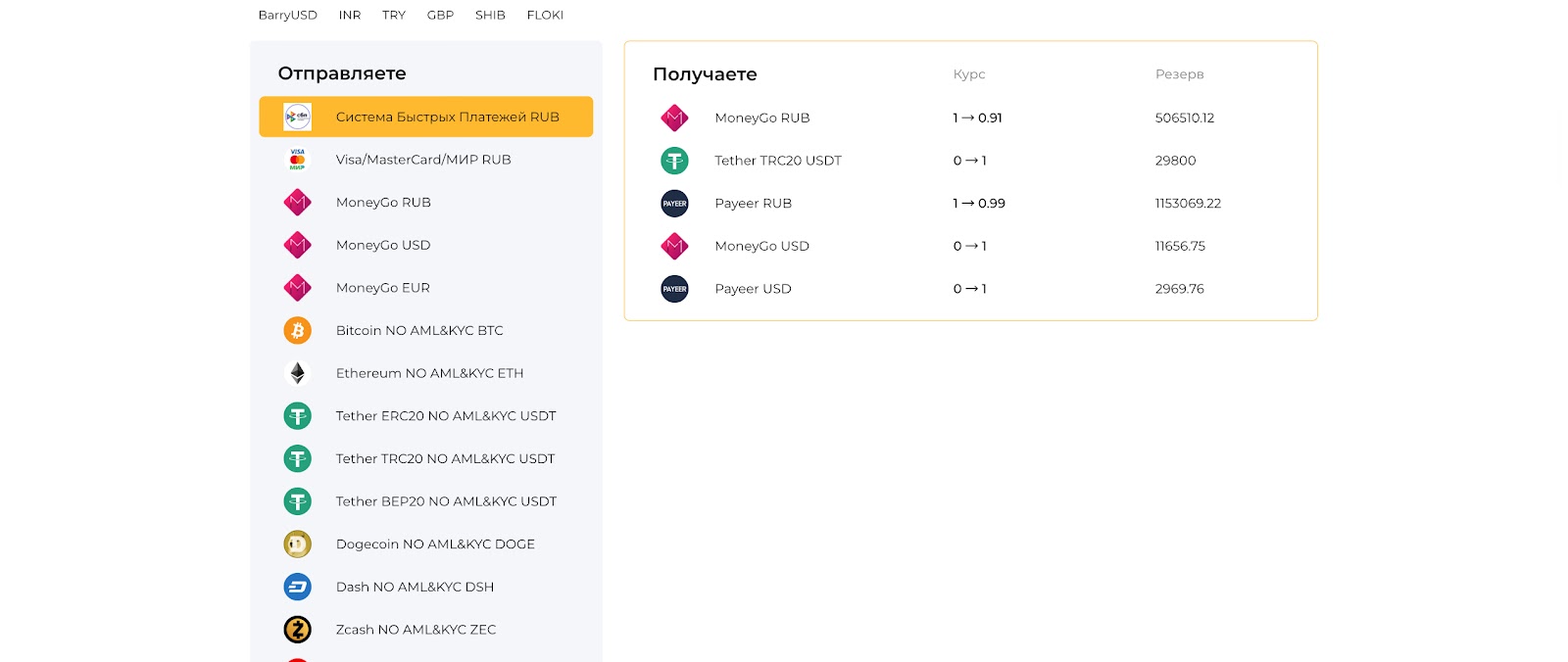This screenshot has height=662, width=1568.
Task: Choose Ethereum NO AML&KYC ETH
Action: pos(426,373)
